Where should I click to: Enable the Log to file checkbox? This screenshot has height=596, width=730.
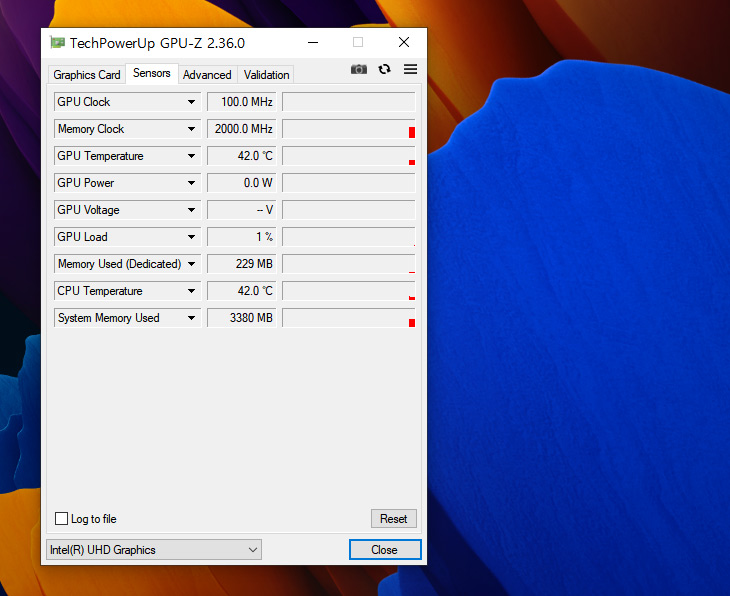[61, 518]
